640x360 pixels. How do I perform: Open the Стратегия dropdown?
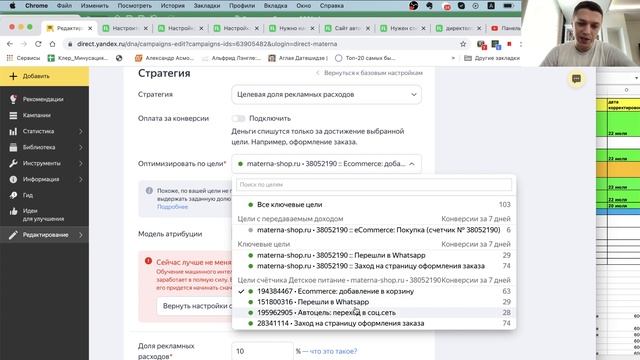pos(326,94)
